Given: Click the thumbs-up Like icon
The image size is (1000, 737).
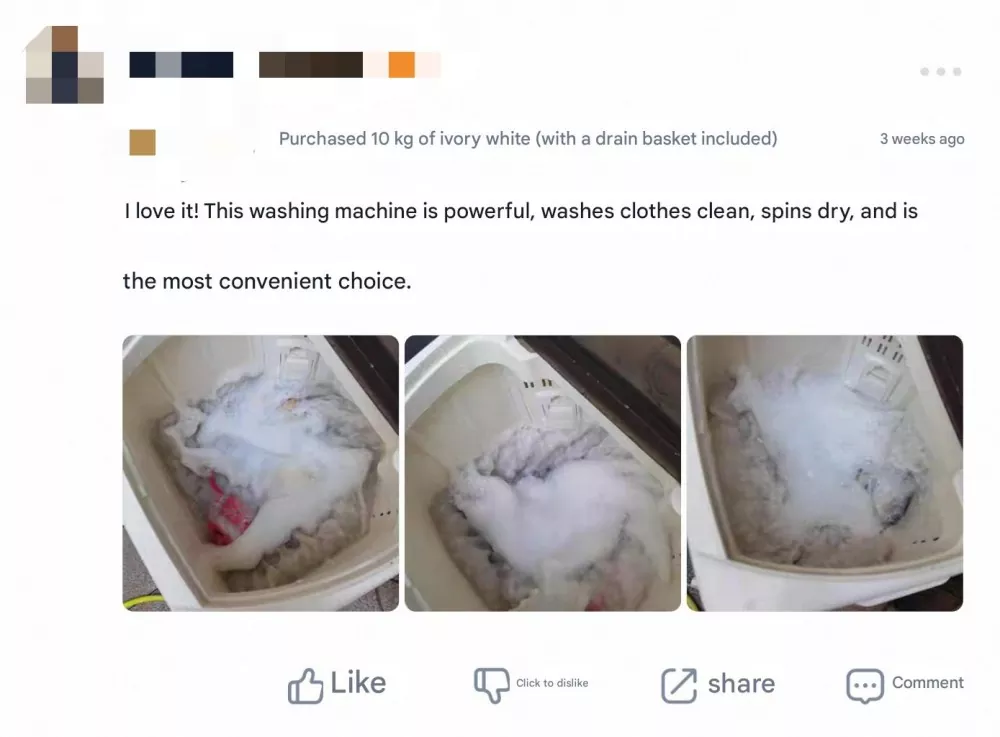Looking at the screenshot, I should (x=305, y=686).
